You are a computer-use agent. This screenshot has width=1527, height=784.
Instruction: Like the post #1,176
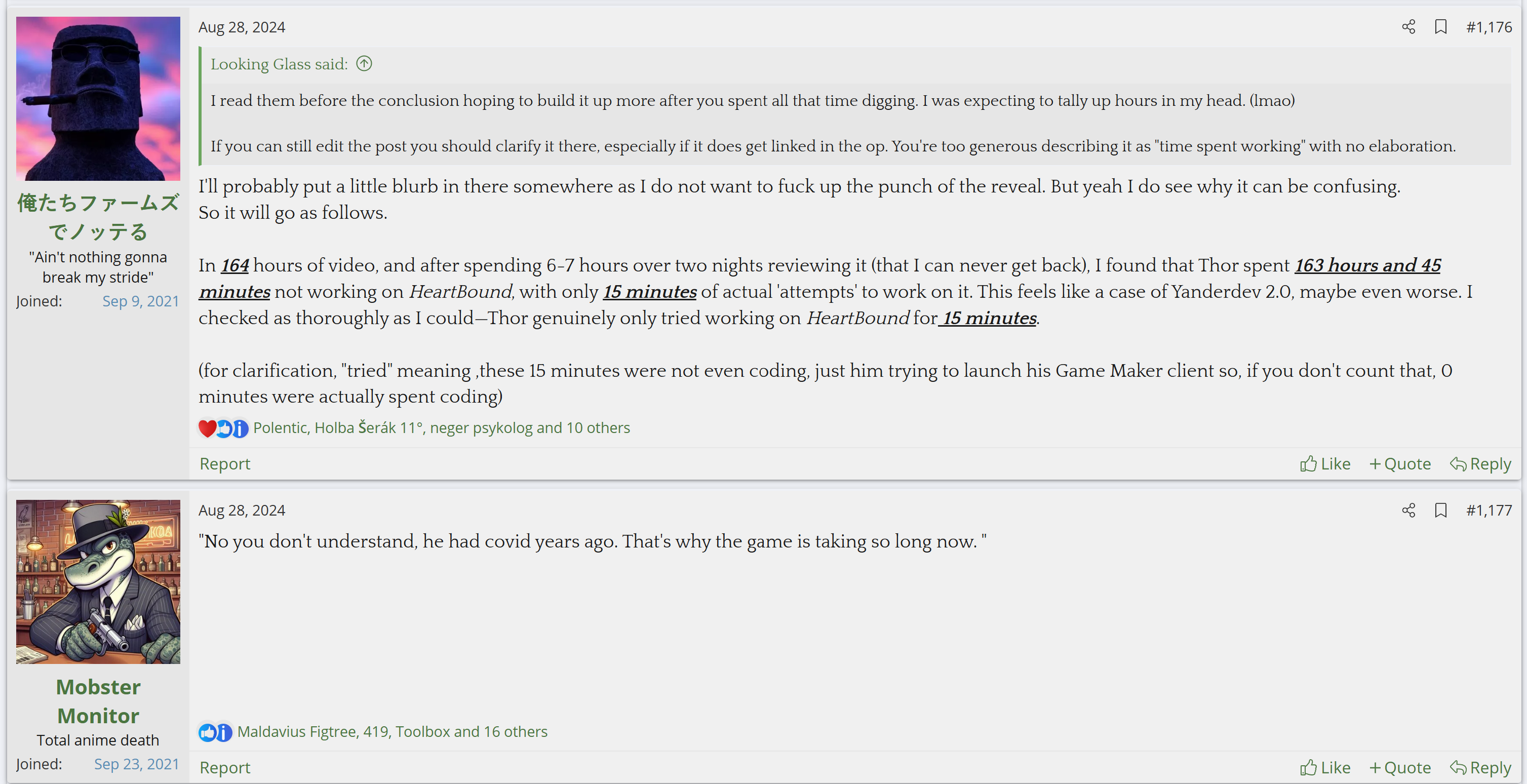click(1325, 463)
